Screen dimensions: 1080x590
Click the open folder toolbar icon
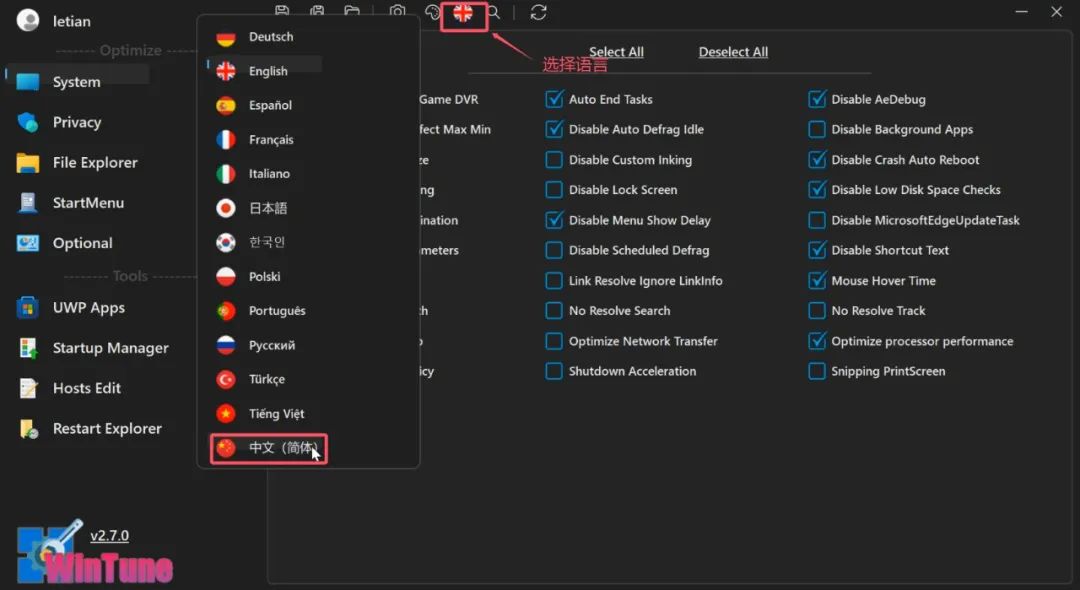coord(352,12)
